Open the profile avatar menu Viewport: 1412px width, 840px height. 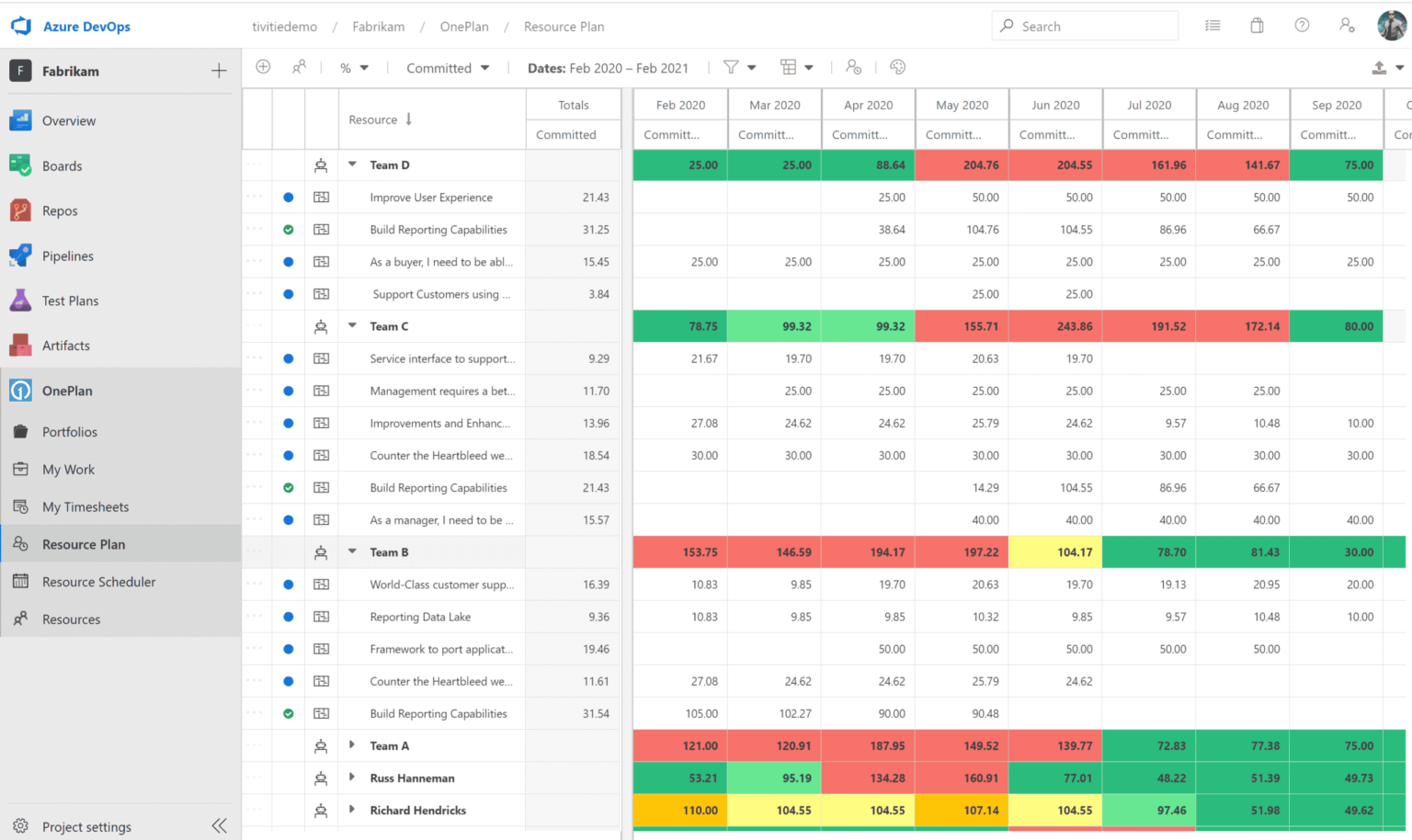tap(1392, 26)
